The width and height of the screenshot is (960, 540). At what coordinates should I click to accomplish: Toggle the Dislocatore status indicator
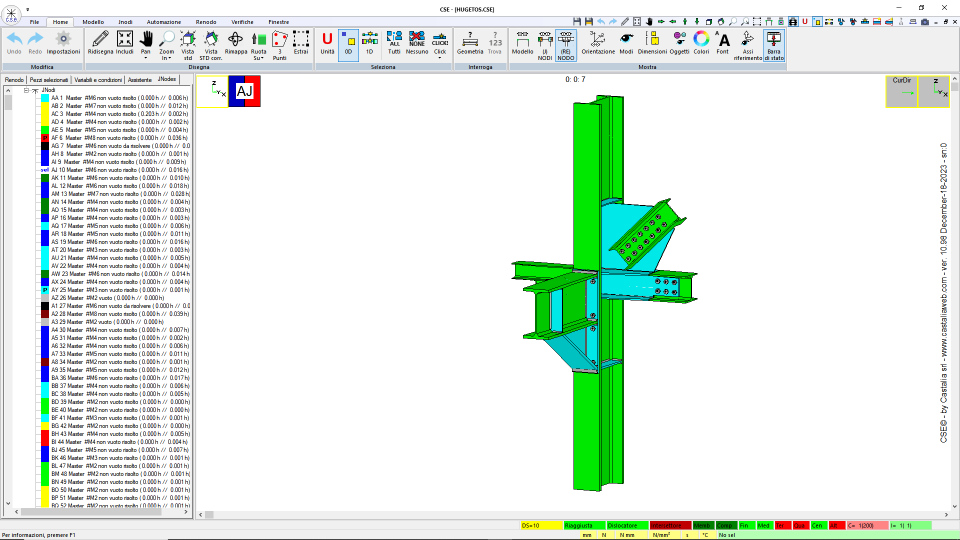click(x=627, y=525)
